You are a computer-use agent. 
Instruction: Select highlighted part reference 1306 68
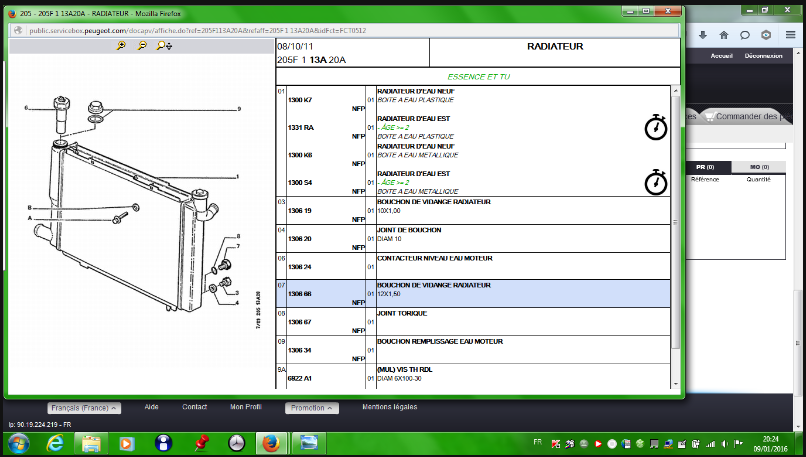pos(300,294)
